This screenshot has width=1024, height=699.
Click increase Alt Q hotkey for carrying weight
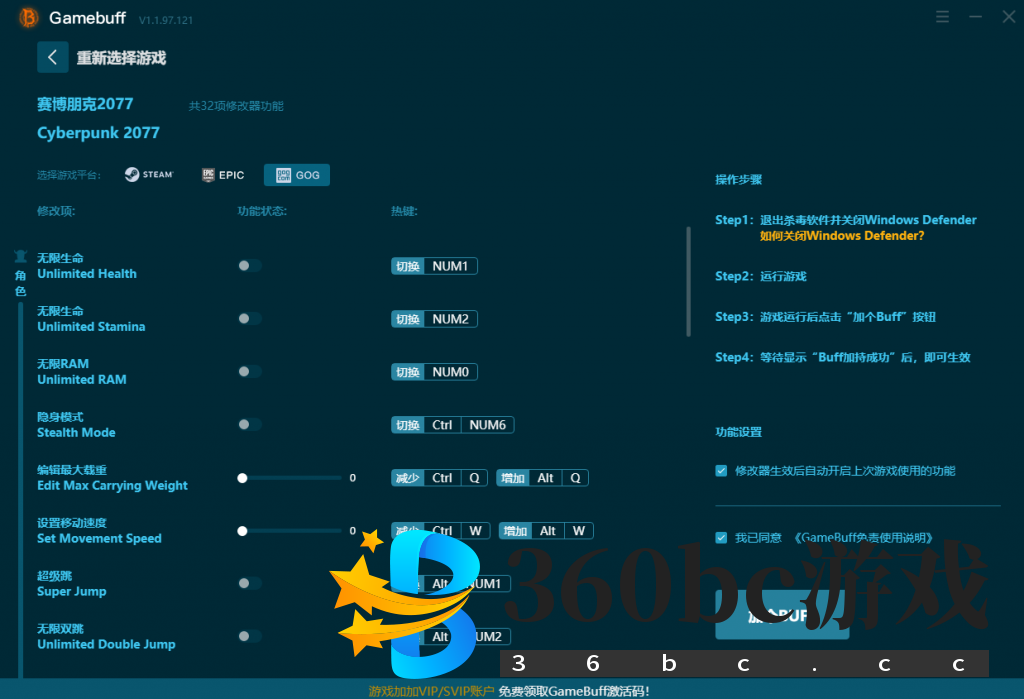click(558, 478)
